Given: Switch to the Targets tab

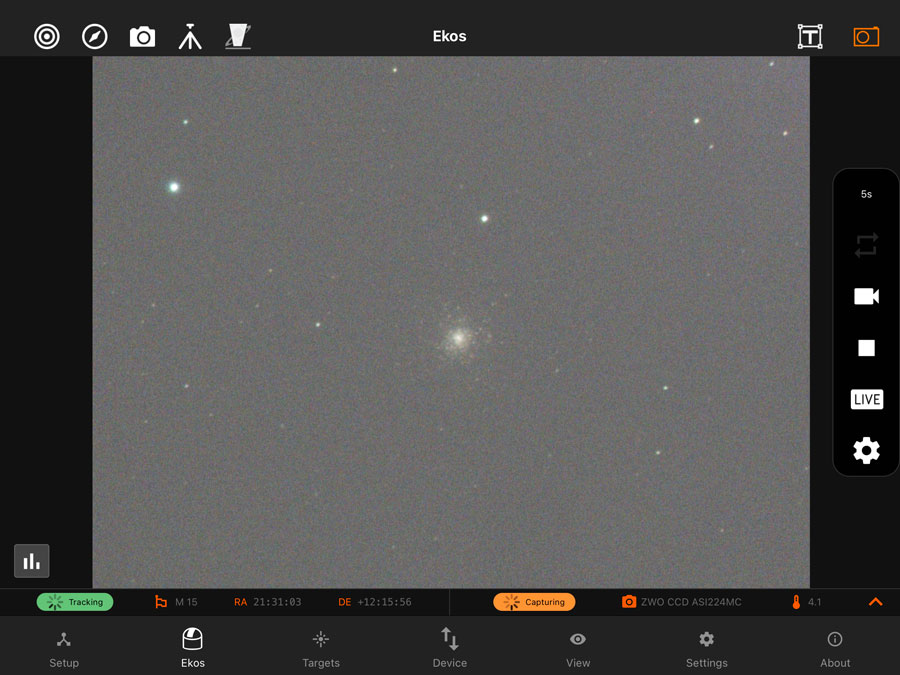Looking at the screenshot, I should pos(321,648).
